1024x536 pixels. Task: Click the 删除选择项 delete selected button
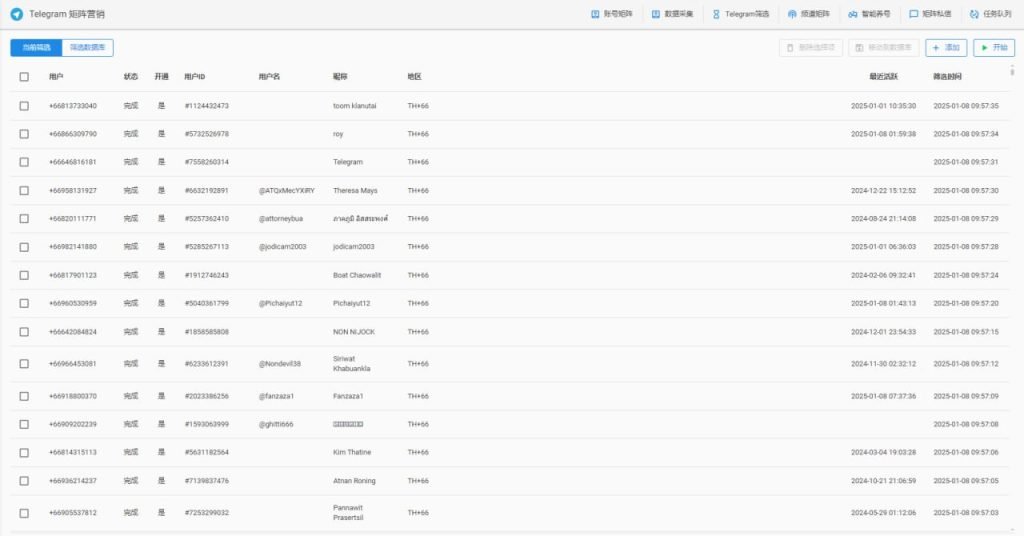point(810,48)
